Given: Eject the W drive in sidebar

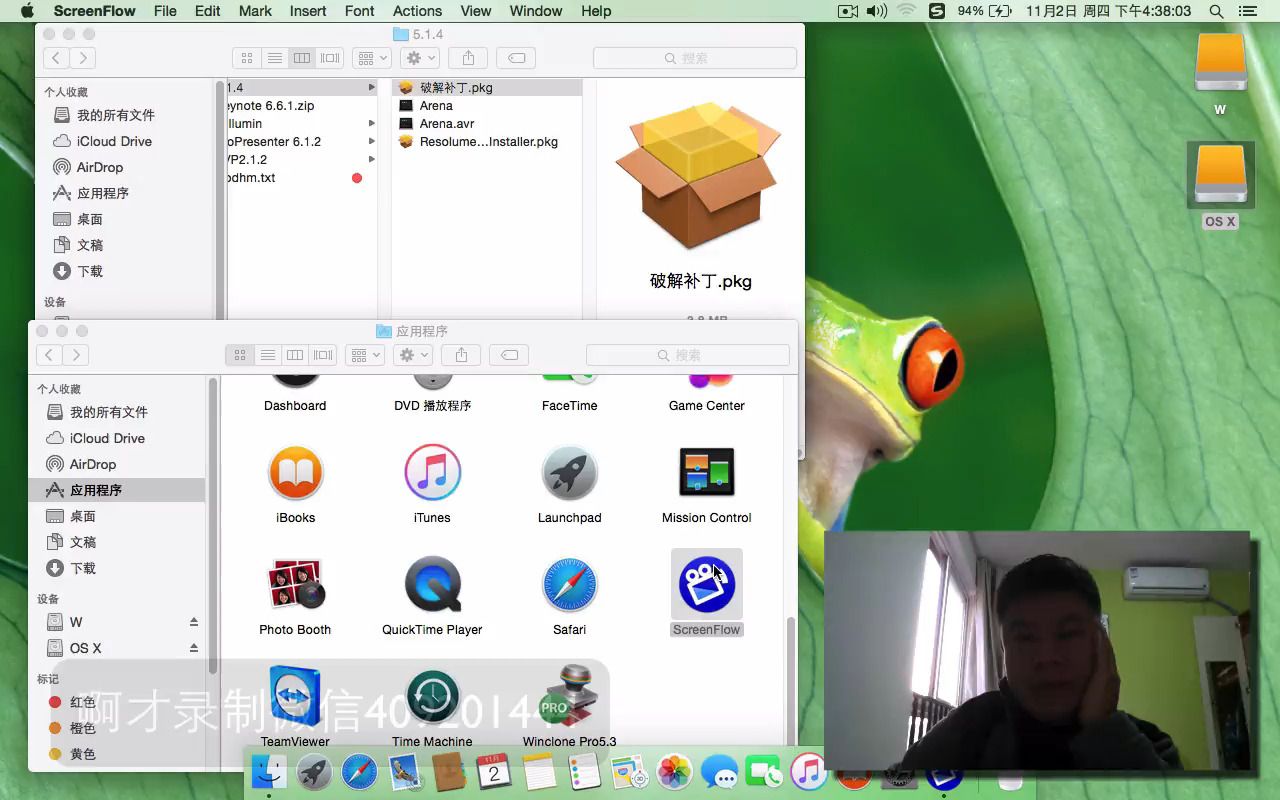Looking at the screenshot, I should click(x=194, y=622).
